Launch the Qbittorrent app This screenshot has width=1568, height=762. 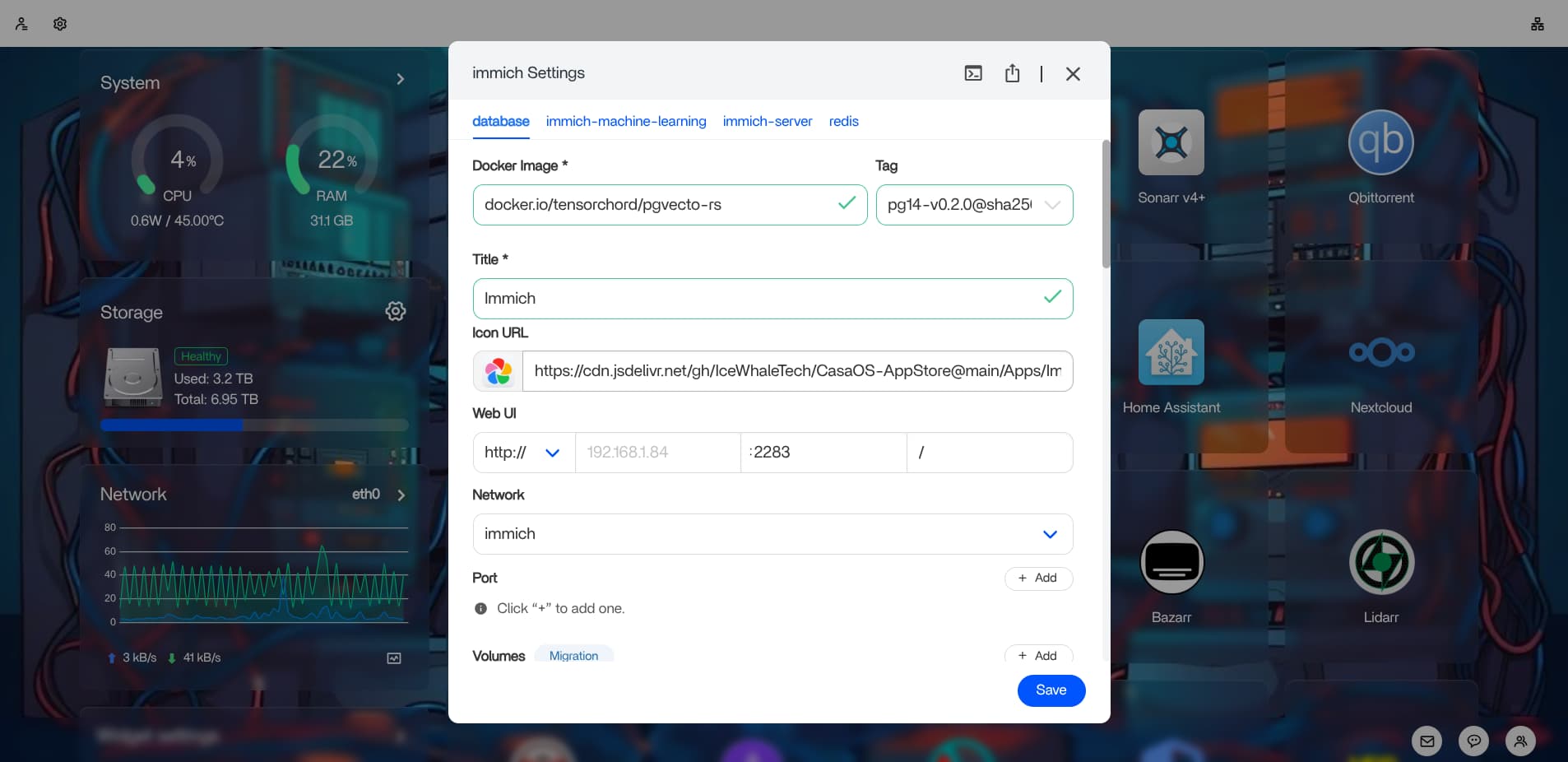pos(1381,142)
